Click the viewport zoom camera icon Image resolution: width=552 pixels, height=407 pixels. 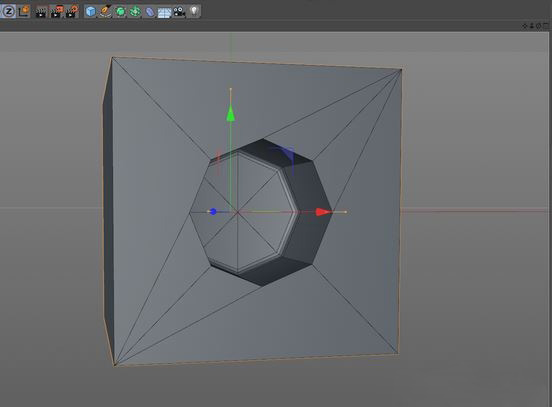pos(532,26)
